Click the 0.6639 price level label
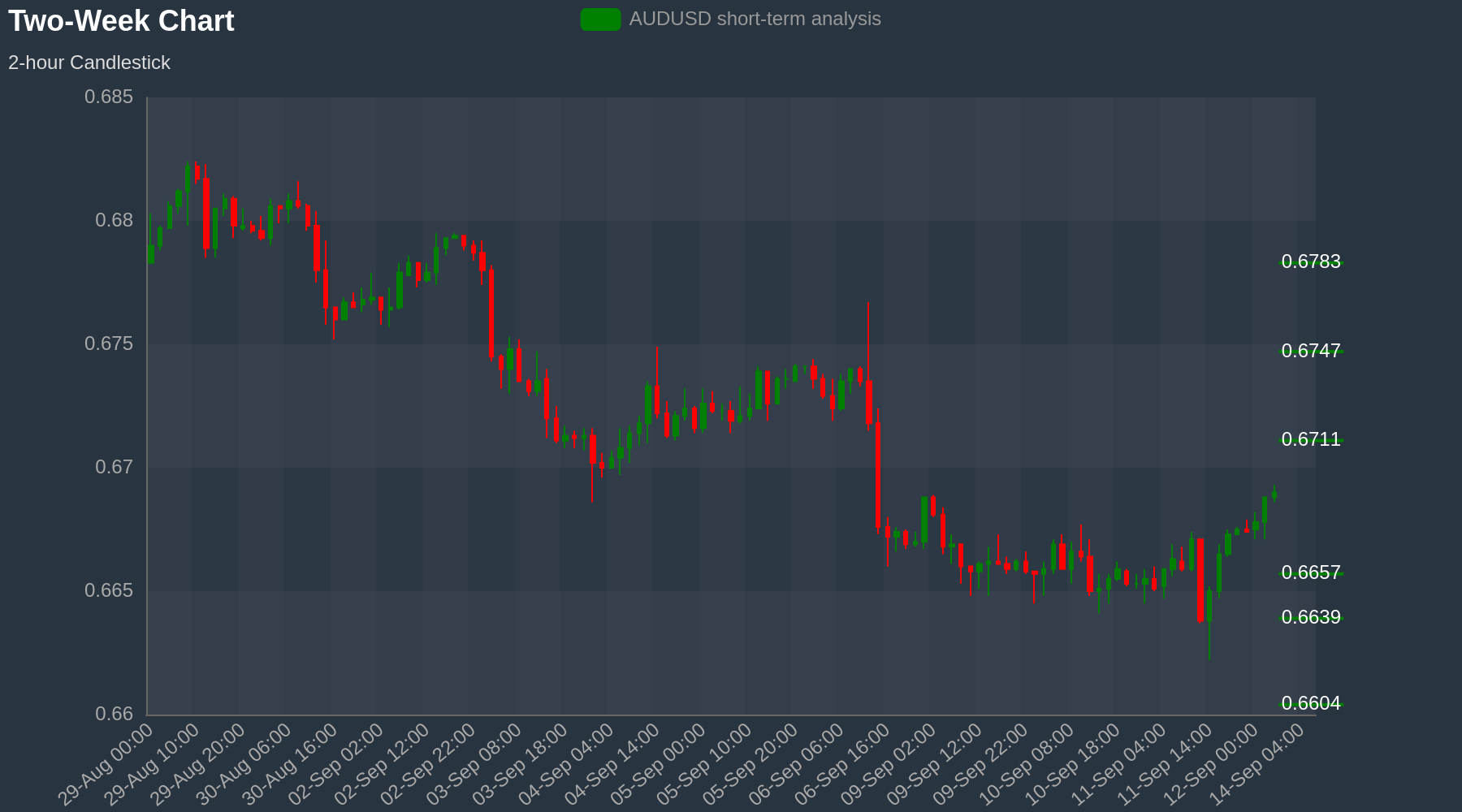This screenshot has height=812, width=1462. pyautogui.click(x=1311, y=617)
